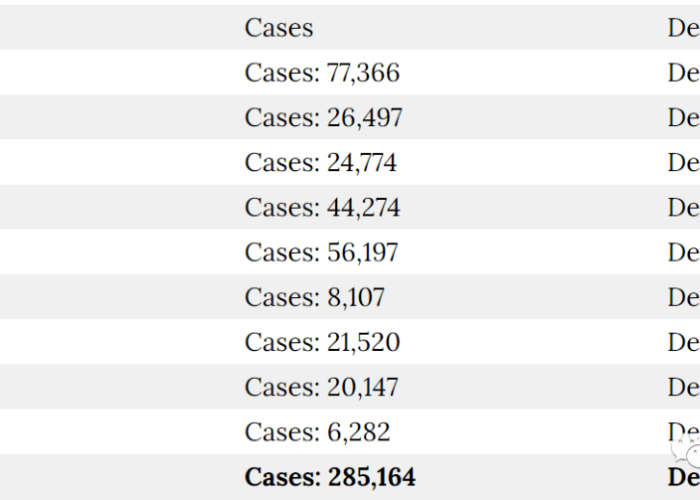Image resolution: width=700 pixels, height=500 pixels.
Task: Click the truncated cell right of 44,274
Action: 683,208
